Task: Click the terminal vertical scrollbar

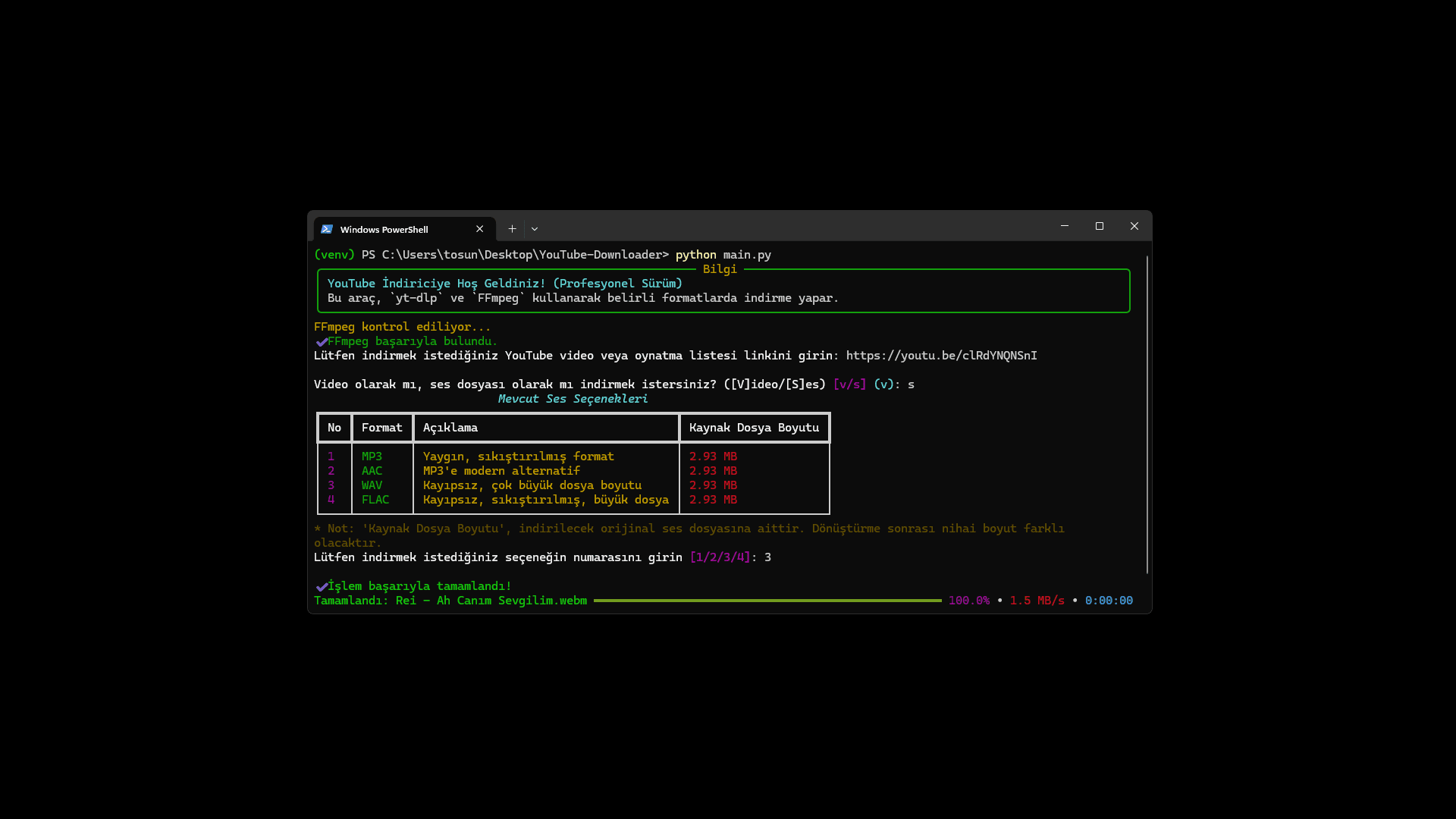Action: point(1147,415)
